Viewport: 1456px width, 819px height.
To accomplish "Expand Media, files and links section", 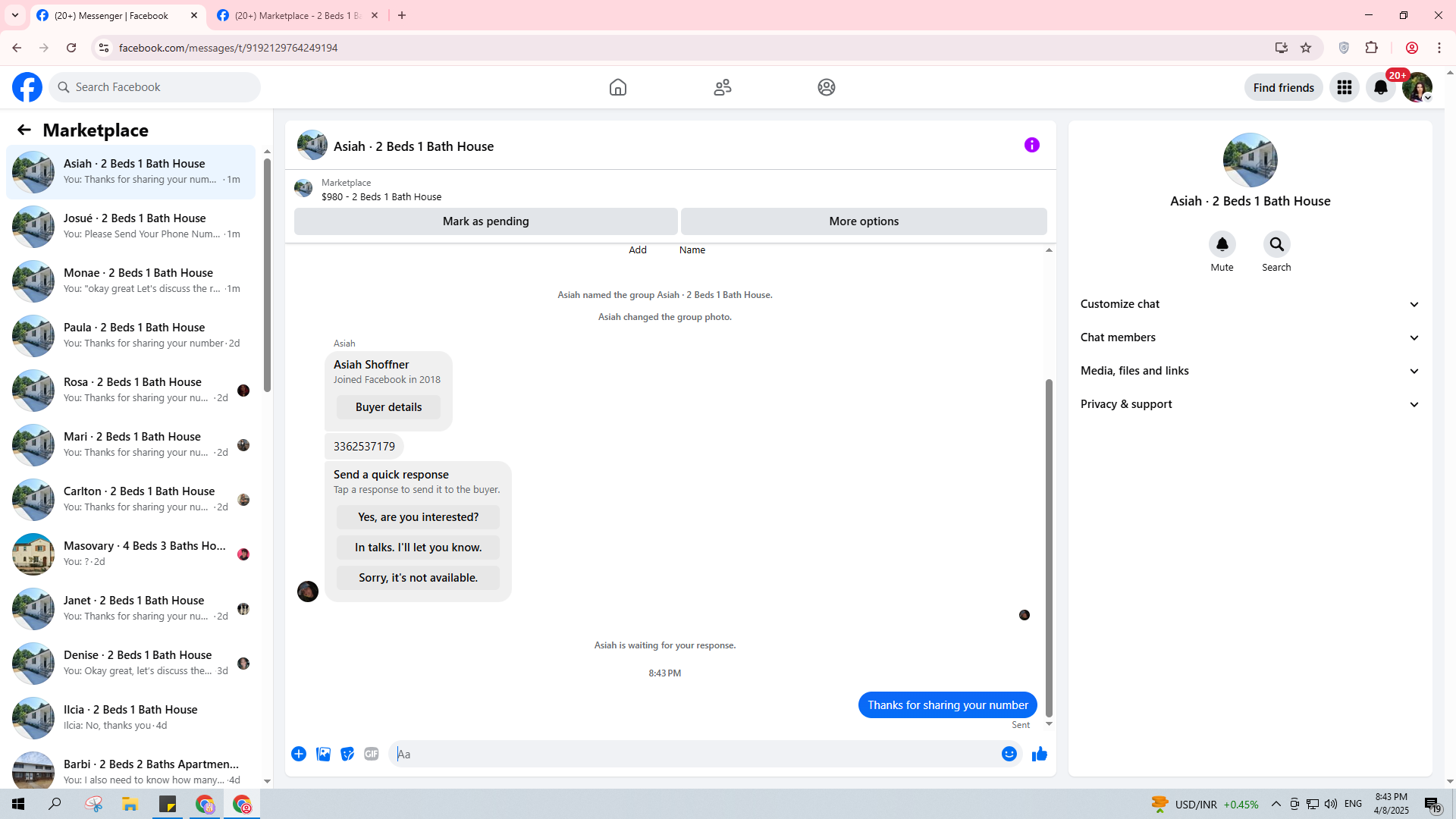I will (x=1249, y=371).
